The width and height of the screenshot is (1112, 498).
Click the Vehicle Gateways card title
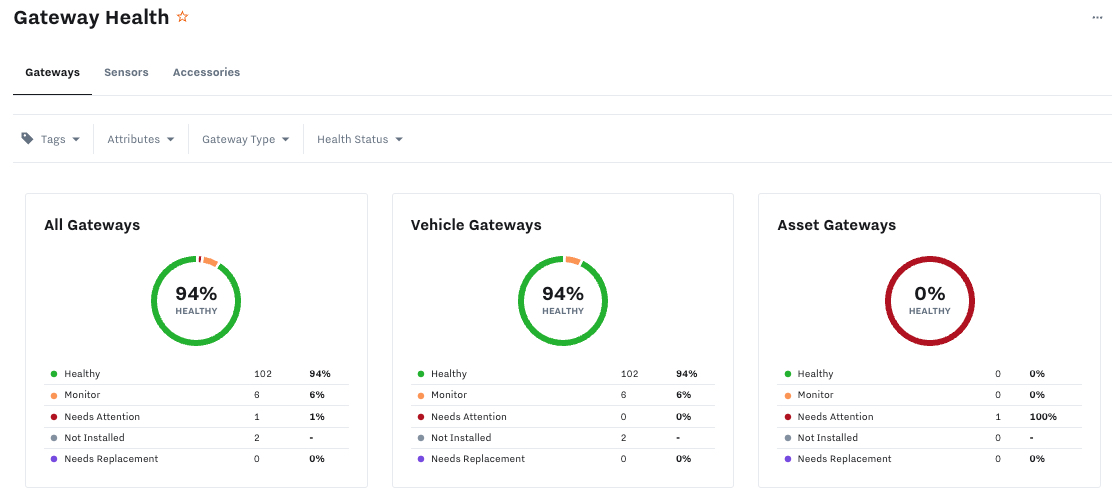coord(476,225)
